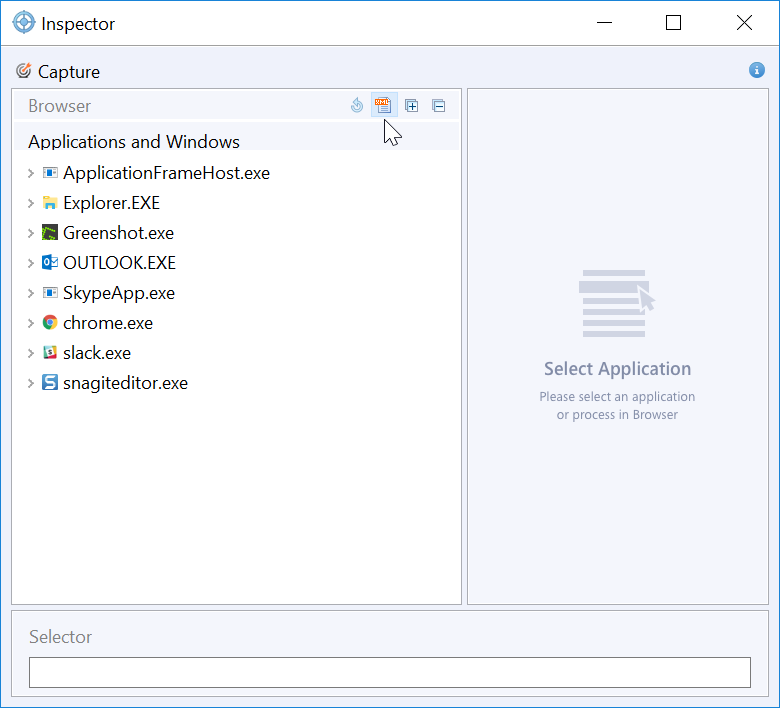The width and height of the screenshot is (780, 708).
Task: Expand the OUTLOOK.EXE node
Action: [x=31, y=262]
